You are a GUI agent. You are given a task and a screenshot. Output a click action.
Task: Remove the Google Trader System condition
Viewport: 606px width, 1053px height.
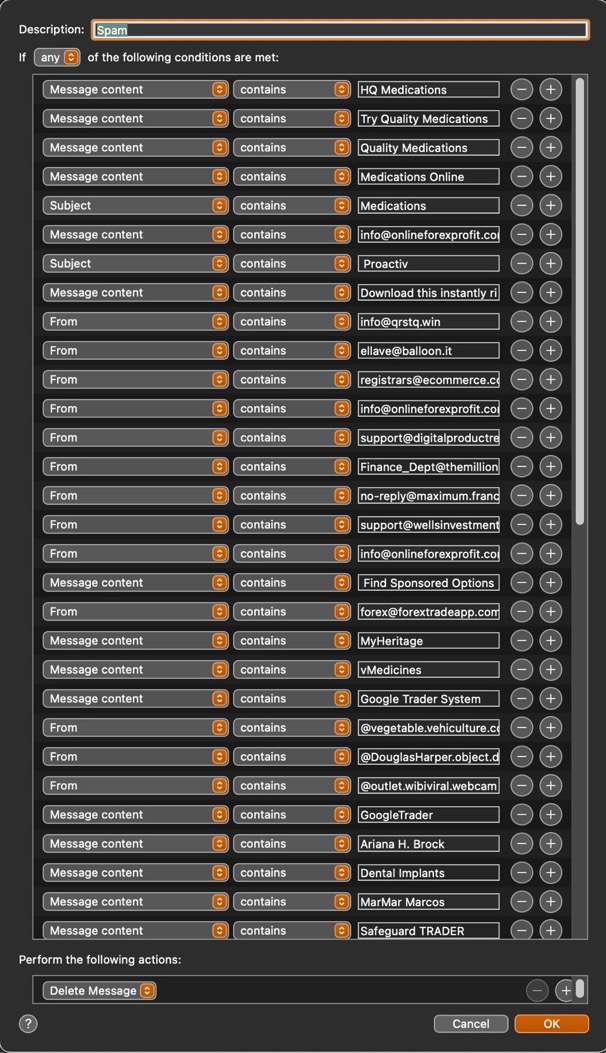coord(521,698)
